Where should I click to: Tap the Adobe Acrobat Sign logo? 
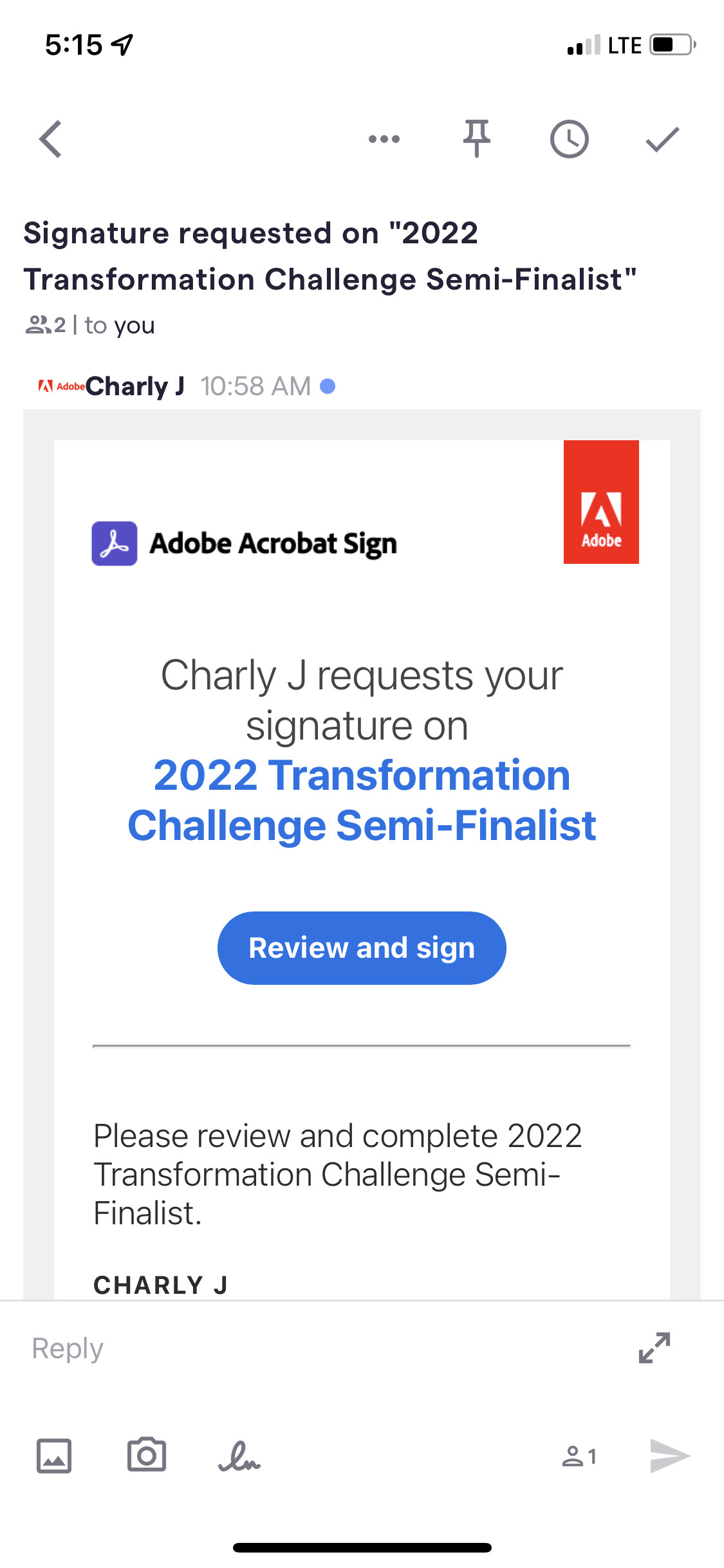245,544
